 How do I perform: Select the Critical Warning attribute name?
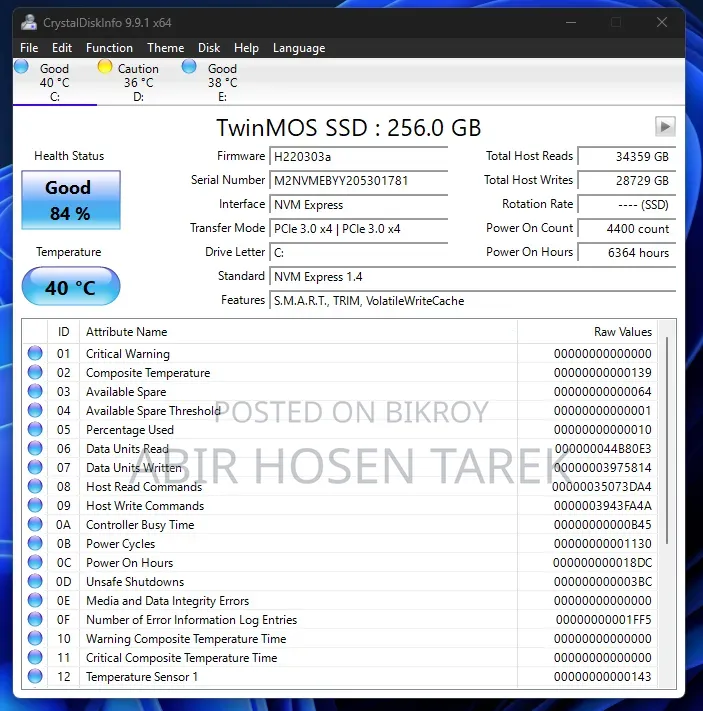(x=128, y=354)
